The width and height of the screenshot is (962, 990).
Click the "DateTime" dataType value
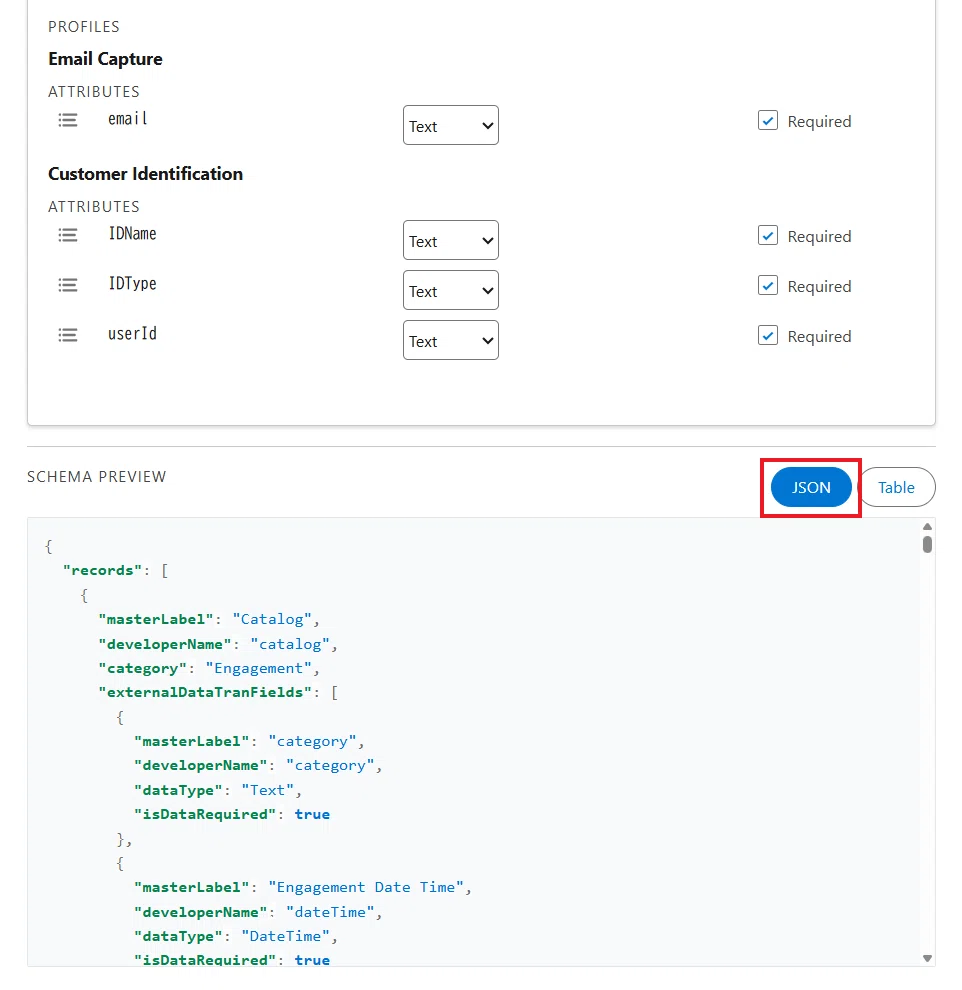286,936
